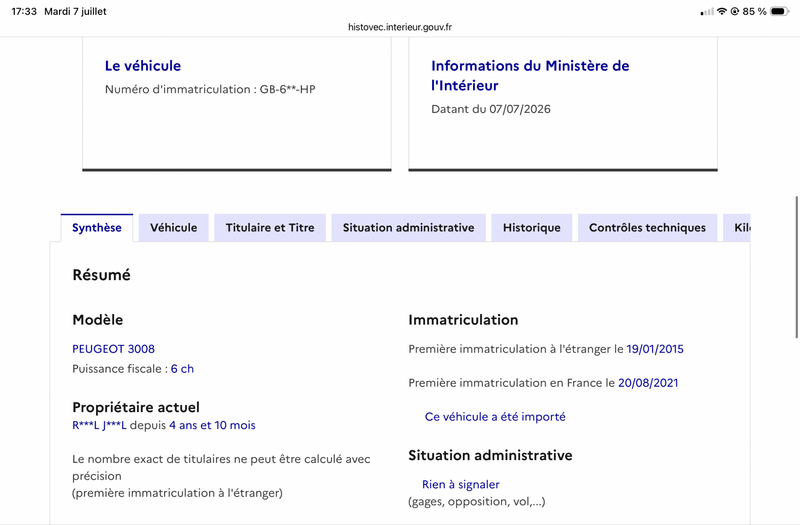Click the PEUGEOT 3008 model text
This screenshot has width=800, height=525.
pos(113,349)
